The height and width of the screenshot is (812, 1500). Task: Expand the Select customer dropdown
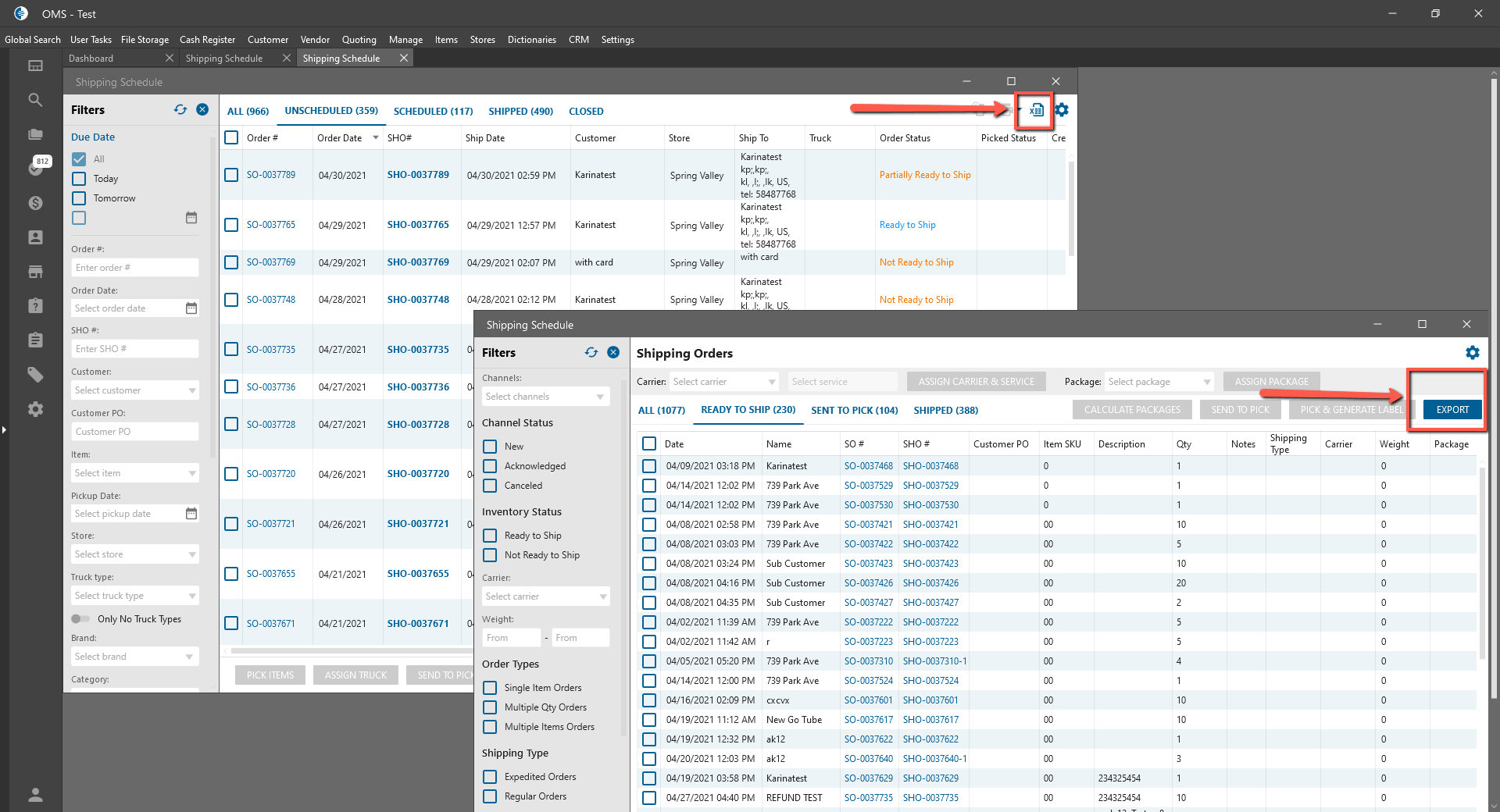[134, 390]
